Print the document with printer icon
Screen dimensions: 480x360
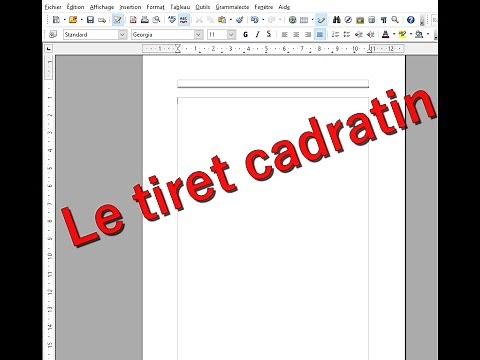click(x=145, y=20)
